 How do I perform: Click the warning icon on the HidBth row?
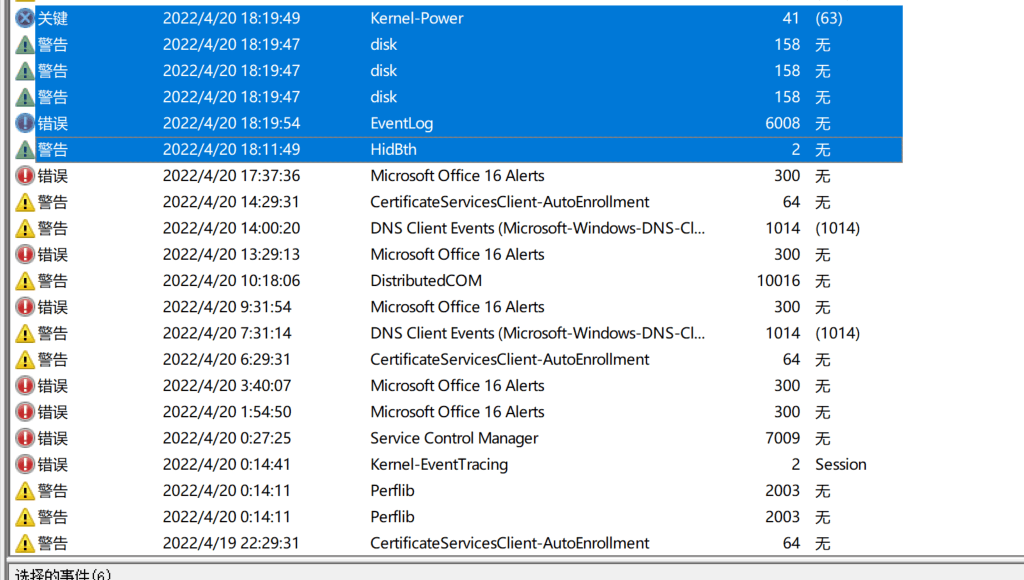(x=25, y=150)
